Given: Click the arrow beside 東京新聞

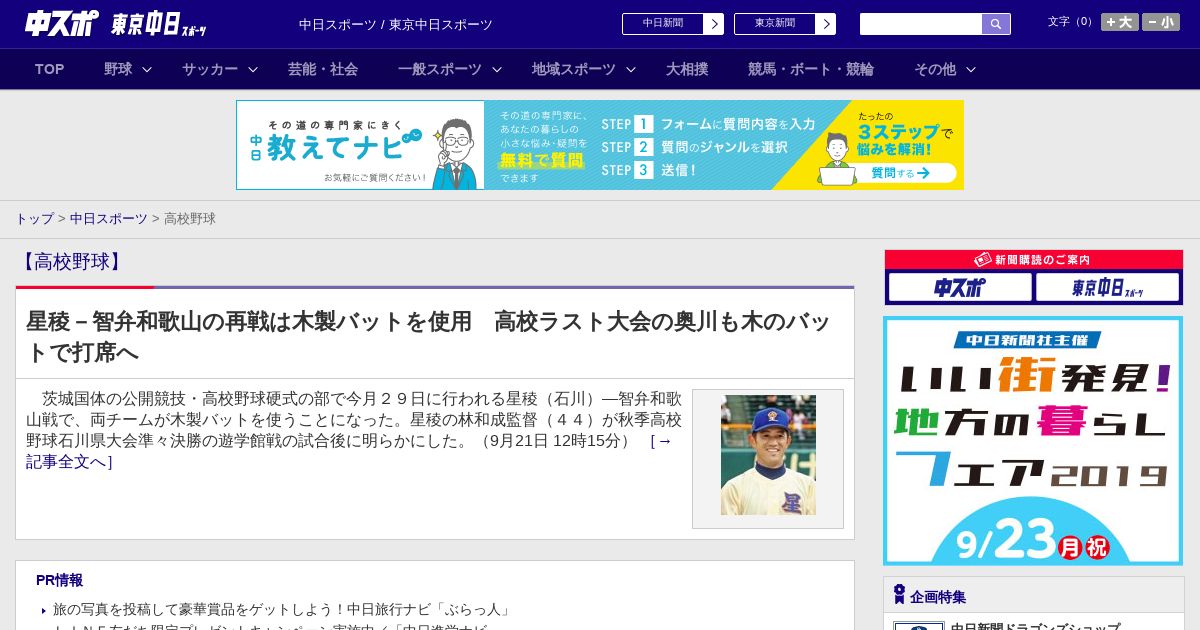Looking at the screenshot, I should tap(826, 24).
